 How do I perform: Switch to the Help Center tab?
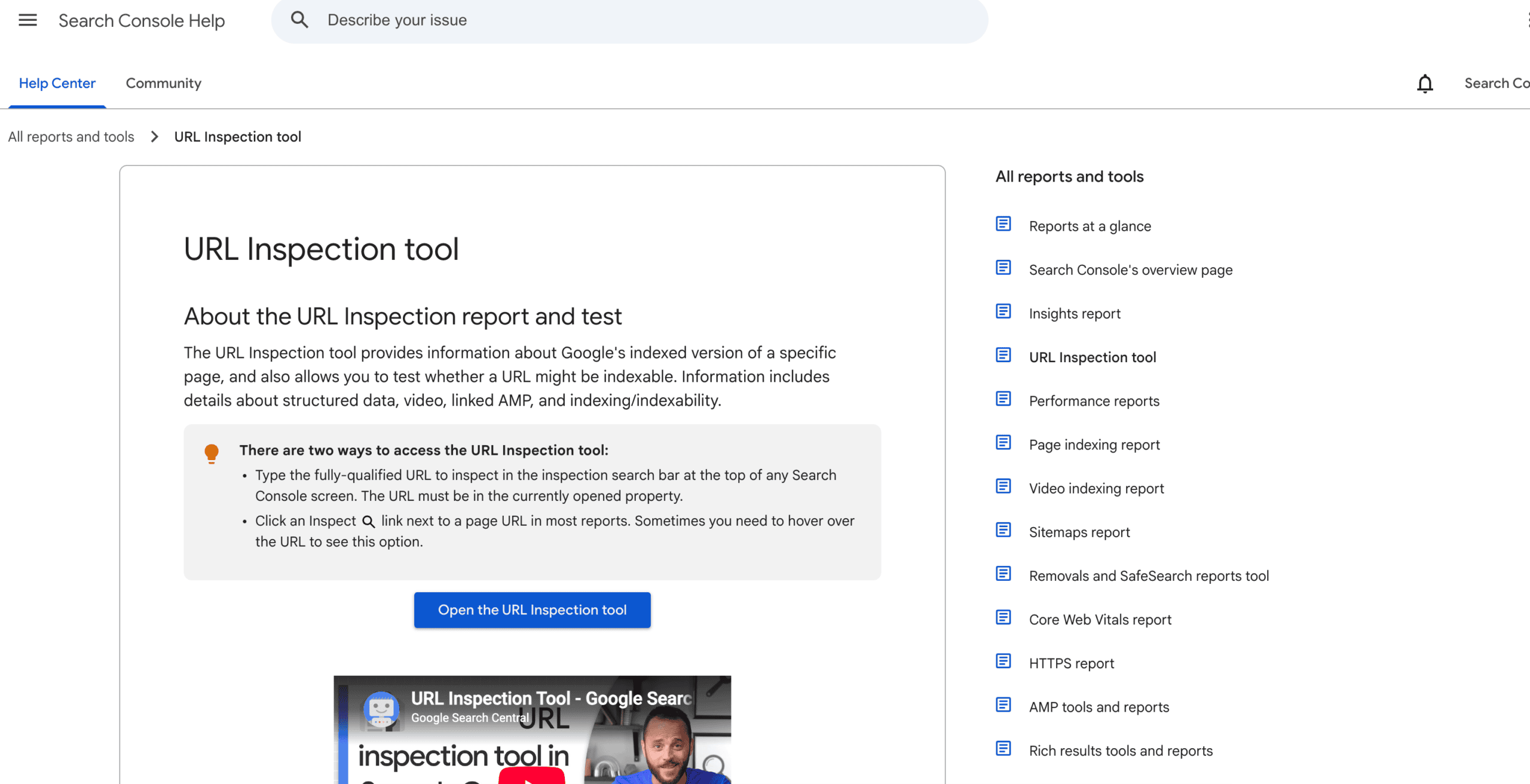pyautogui.click(x=57, y=84)
